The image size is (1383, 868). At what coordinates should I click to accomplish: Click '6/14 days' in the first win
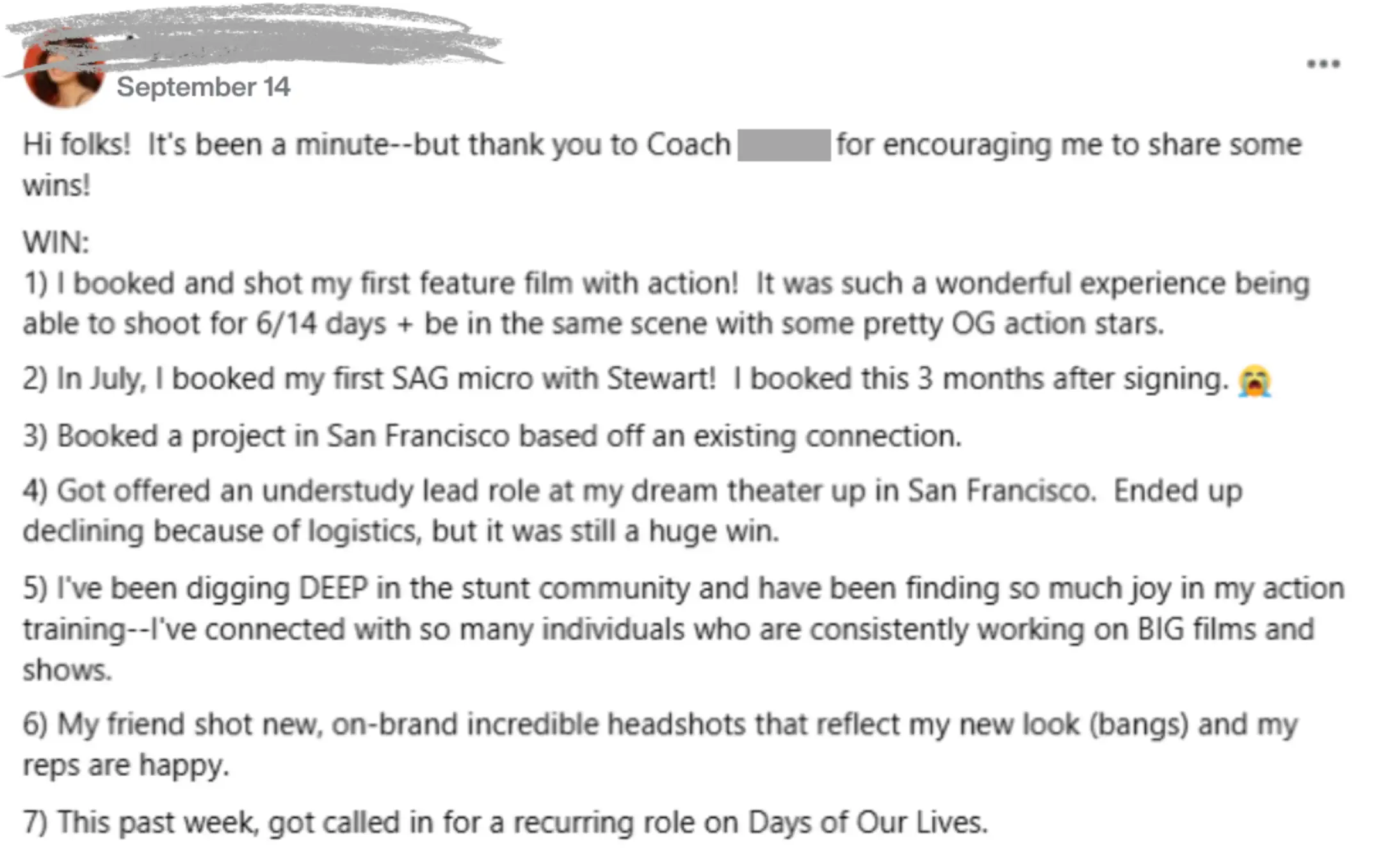[x=321, y=323]
